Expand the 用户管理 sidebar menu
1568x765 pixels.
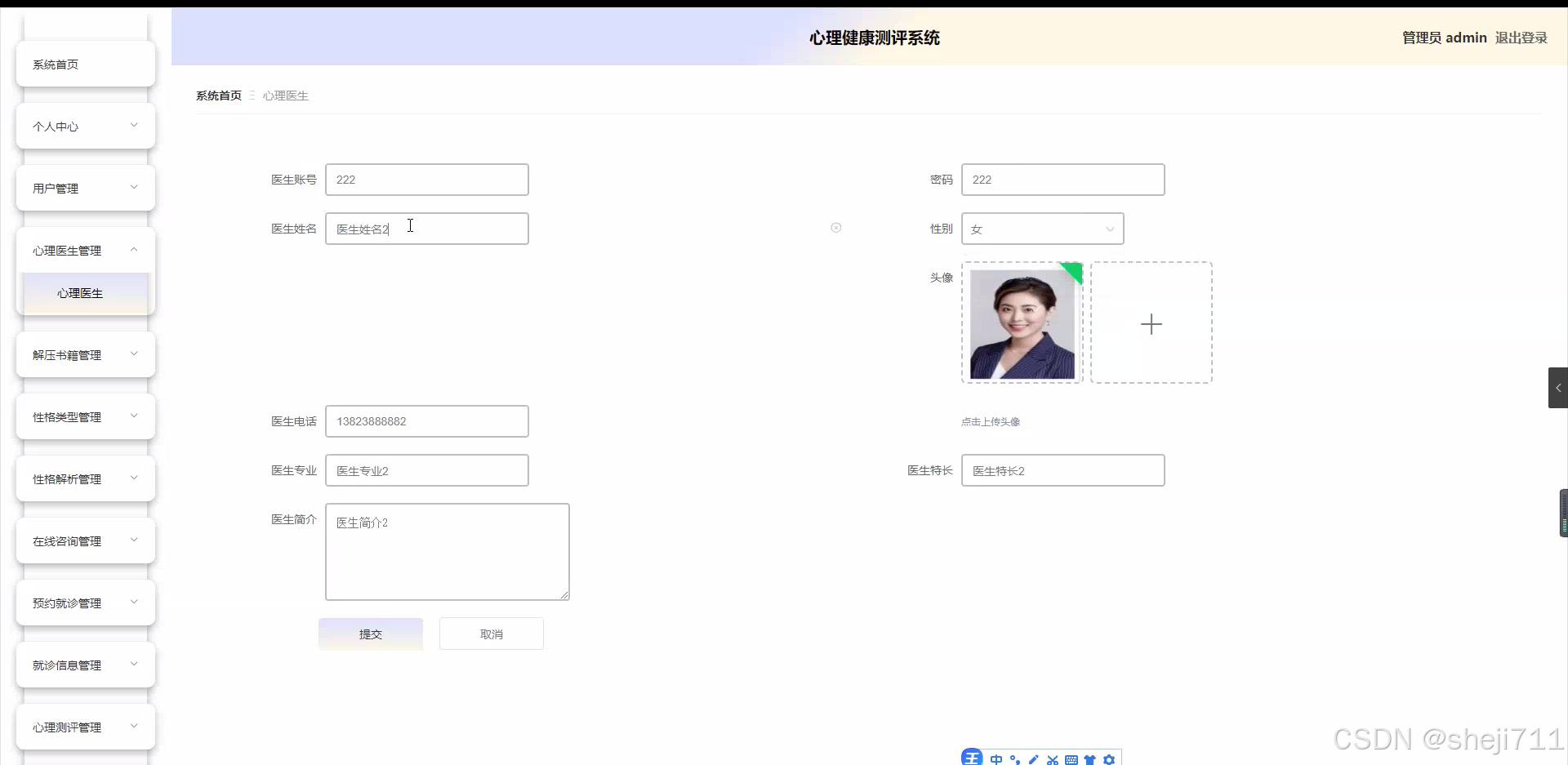tap(85, 188)
